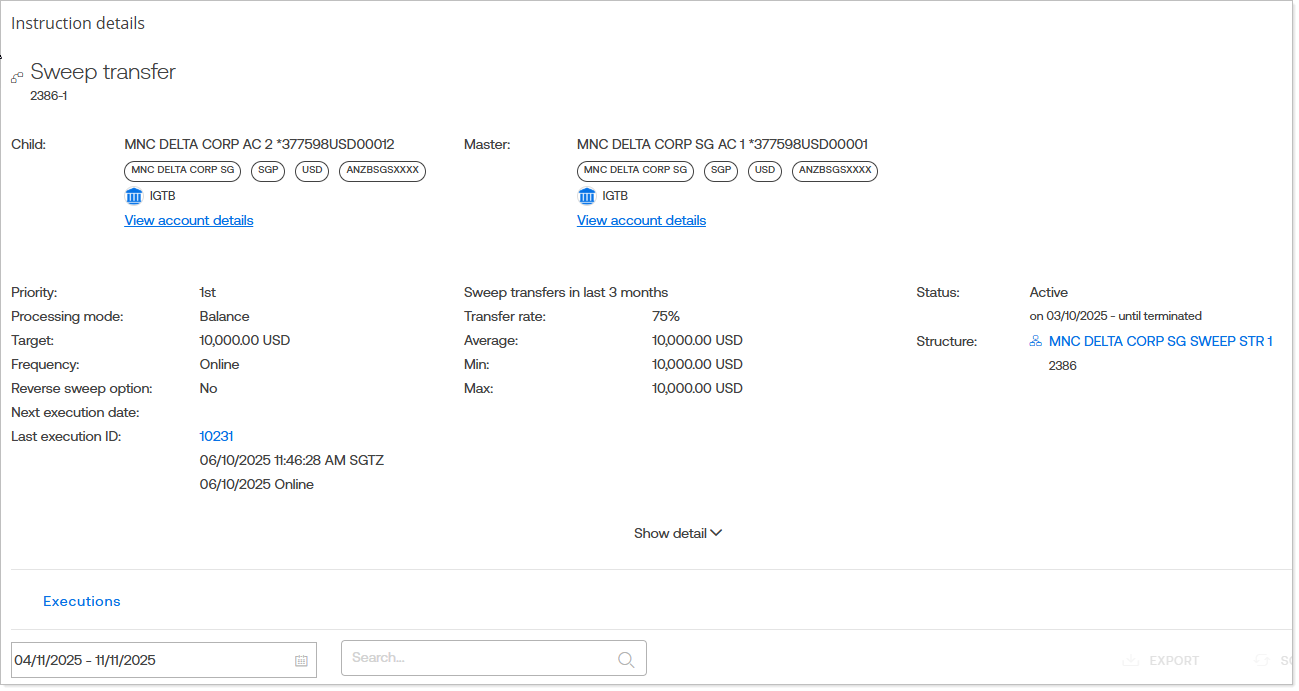Screen dimensions: 1299x691
Task: Open the calendar icon in date range field
Action: 301,661
